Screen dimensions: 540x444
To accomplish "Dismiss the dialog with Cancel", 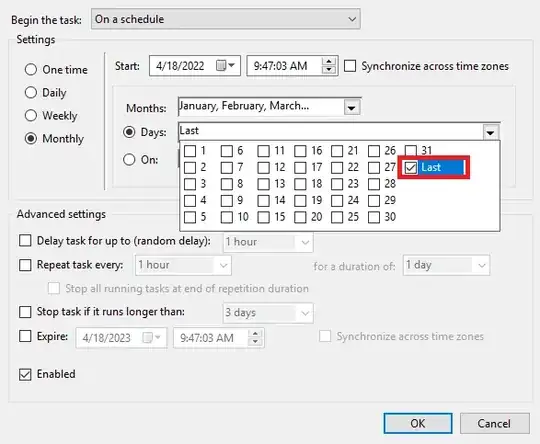I will click(495, 423).
